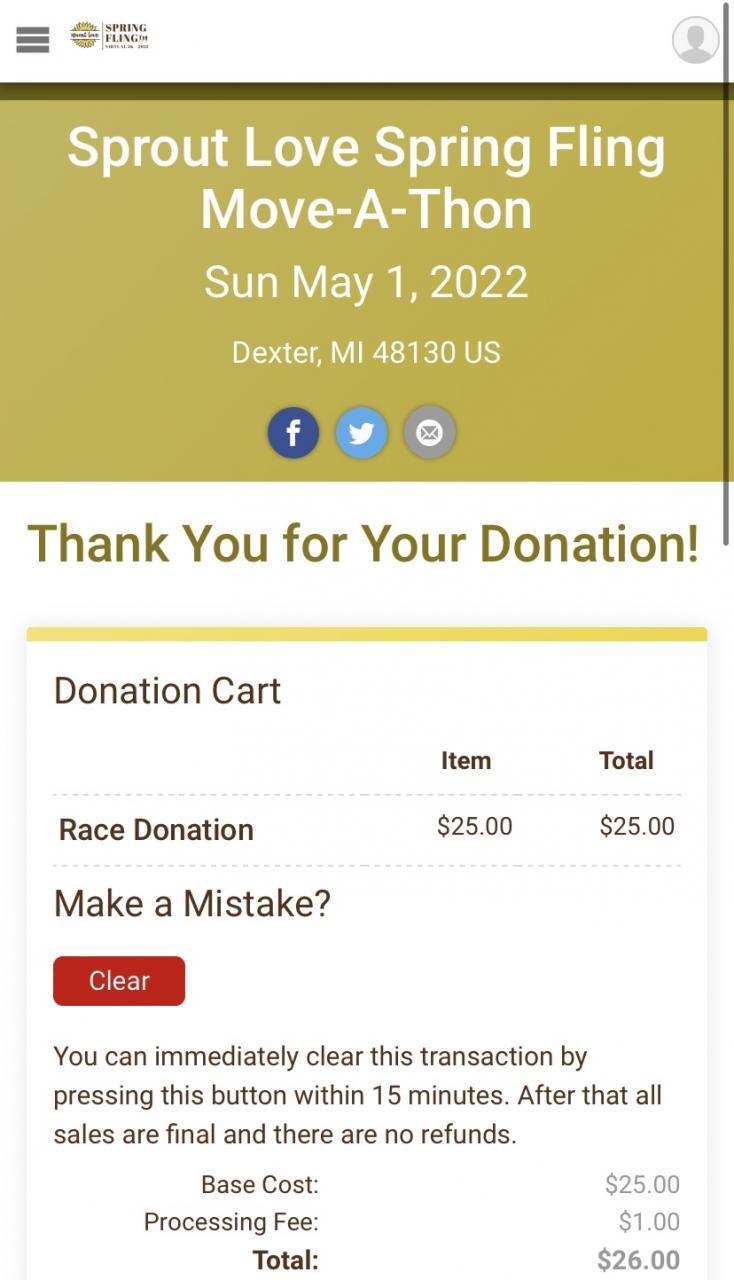The height and width of the screenshot is (1280, 734).
Task: Click the Item column header
Action: [466, 761]
